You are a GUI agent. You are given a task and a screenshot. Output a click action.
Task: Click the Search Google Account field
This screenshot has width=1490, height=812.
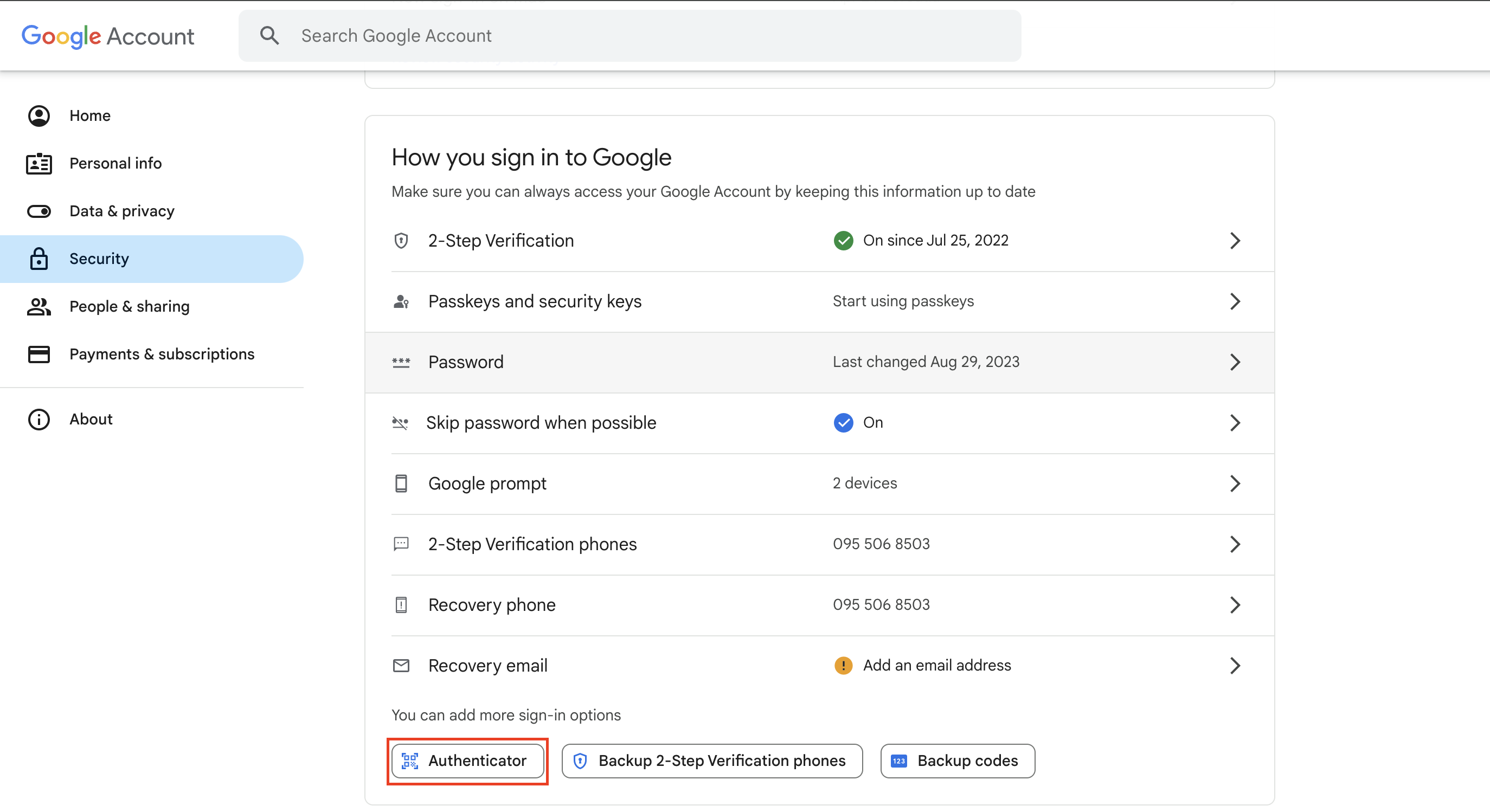(x=630, y=36)
